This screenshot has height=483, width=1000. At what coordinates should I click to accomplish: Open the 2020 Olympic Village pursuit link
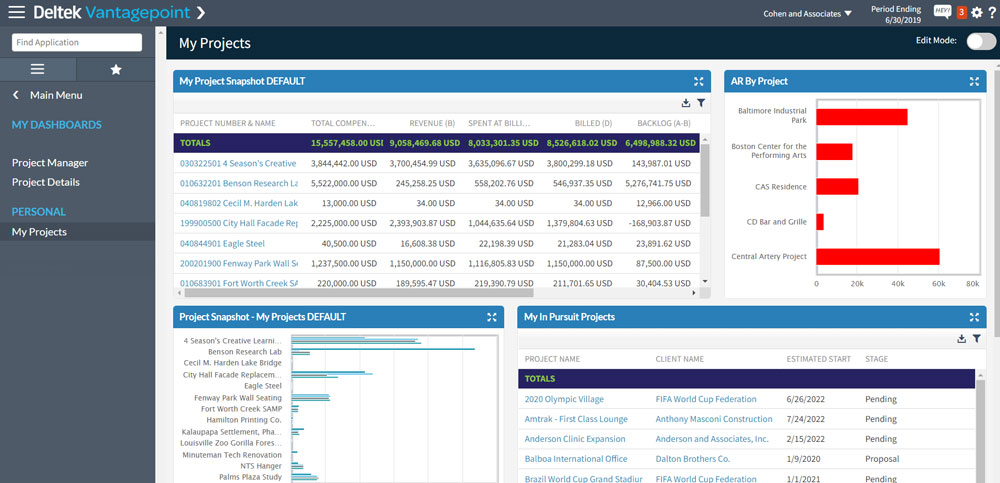[564, 399]
